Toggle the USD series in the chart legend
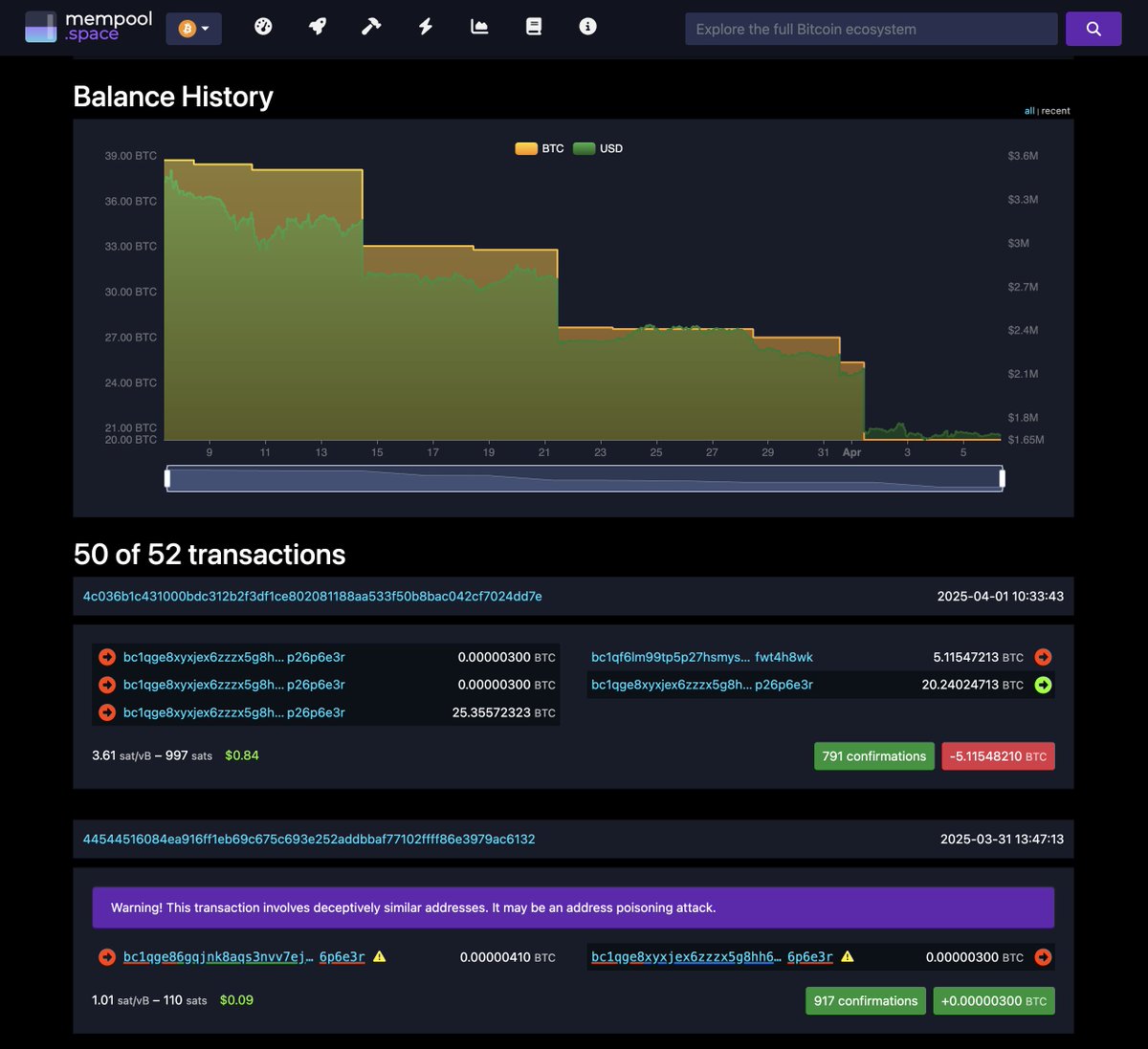The height and width of the screenshot is (1049, 1148). point(598,148)
